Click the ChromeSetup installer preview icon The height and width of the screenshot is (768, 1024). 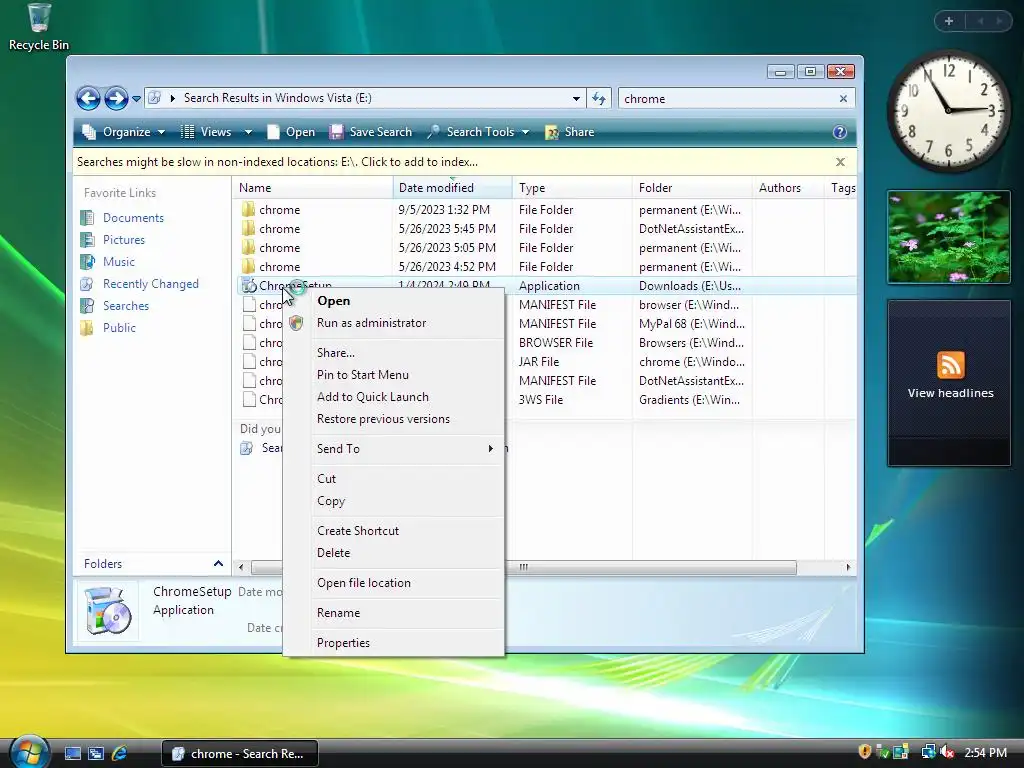pos(108,611)
